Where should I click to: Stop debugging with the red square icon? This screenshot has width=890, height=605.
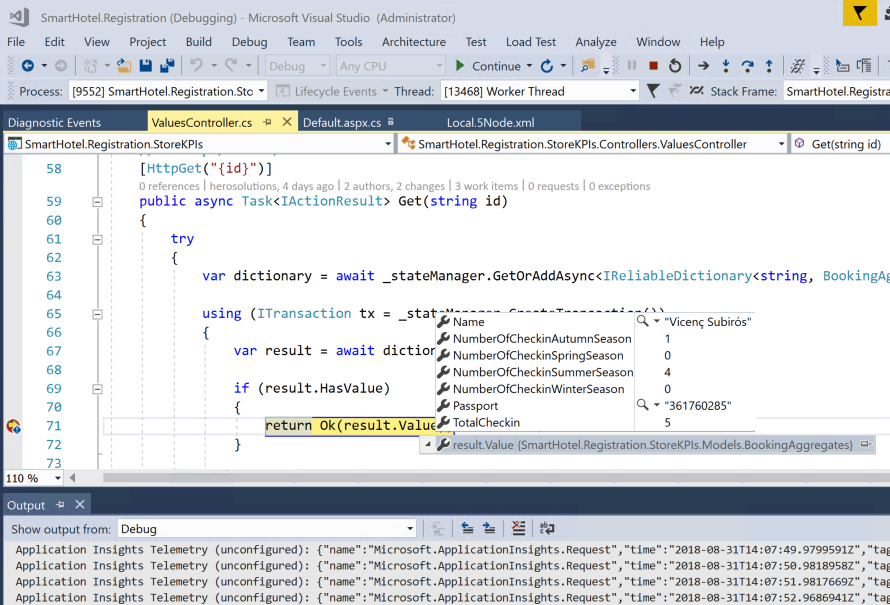(x=653, y=66)
